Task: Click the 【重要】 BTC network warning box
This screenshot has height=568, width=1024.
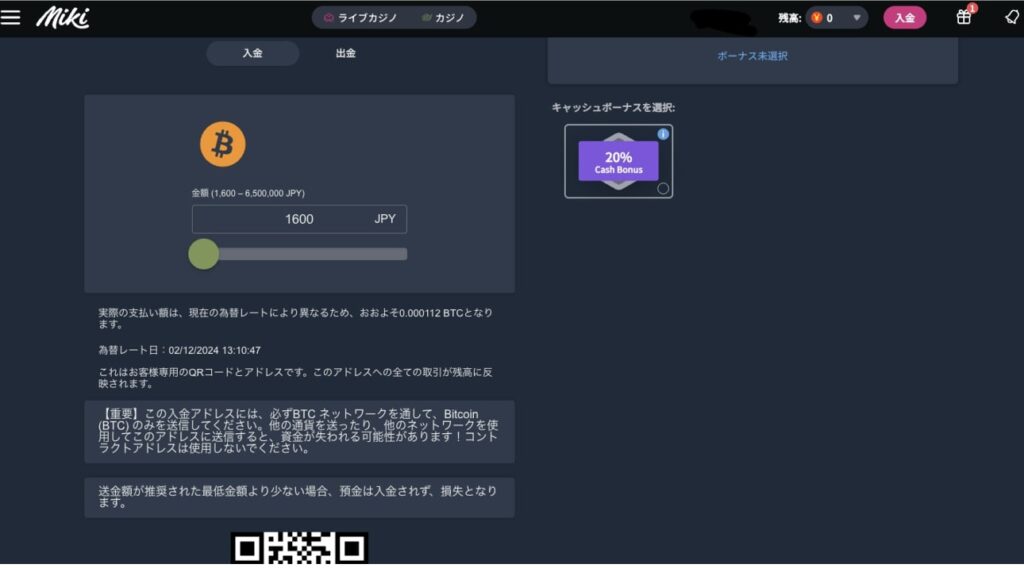Action: pos(299,432)
